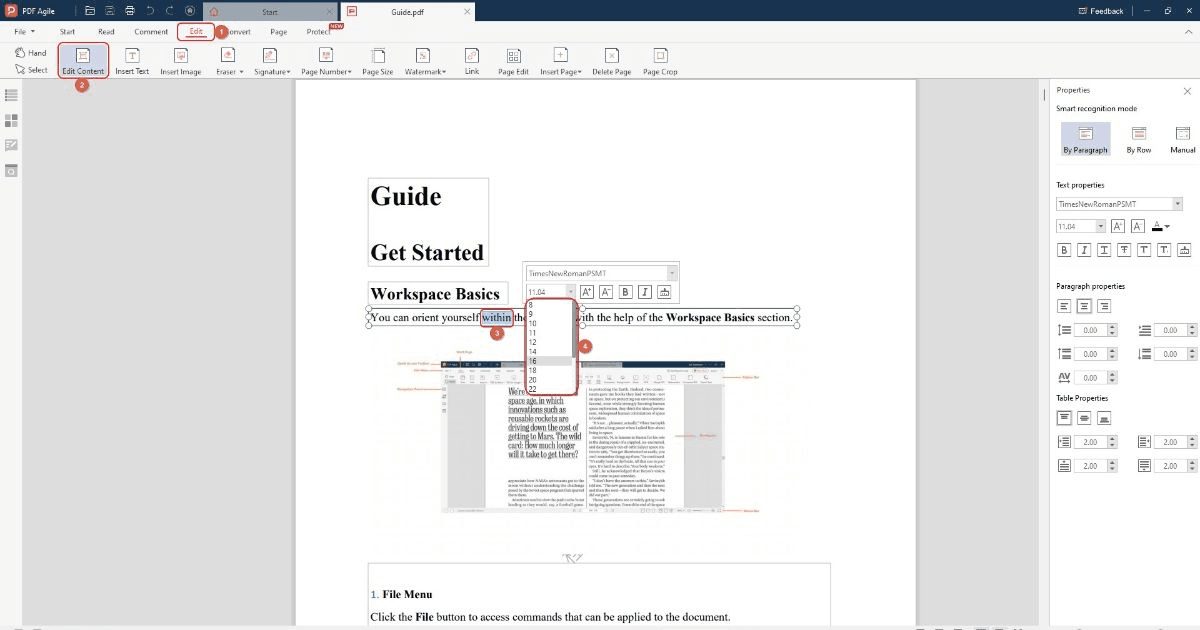Click the embedded screenshot image in the document
The image size is (1200, 630).
click(585, 438)
